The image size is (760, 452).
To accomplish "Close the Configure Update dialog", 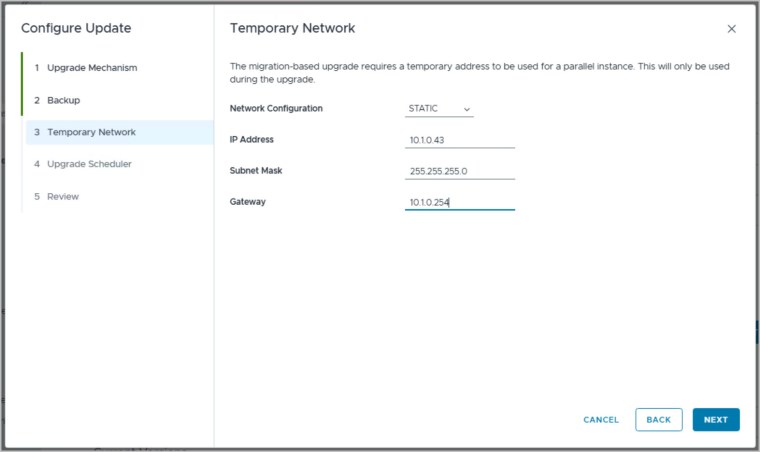I will (x=731, y=29).
